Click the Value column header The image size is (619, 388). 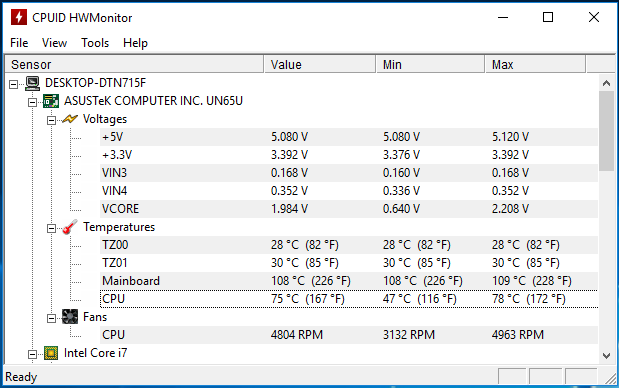click(x=320, y=64)
